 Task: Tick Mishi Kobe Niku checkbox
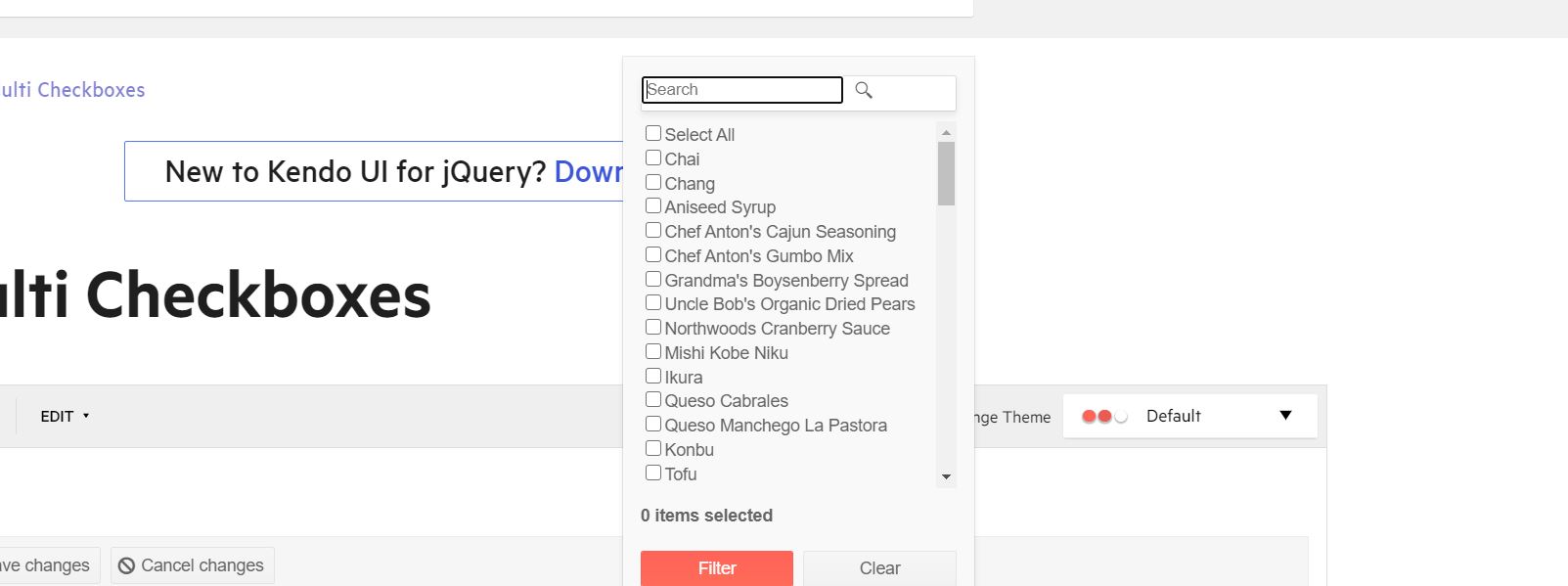653,352
